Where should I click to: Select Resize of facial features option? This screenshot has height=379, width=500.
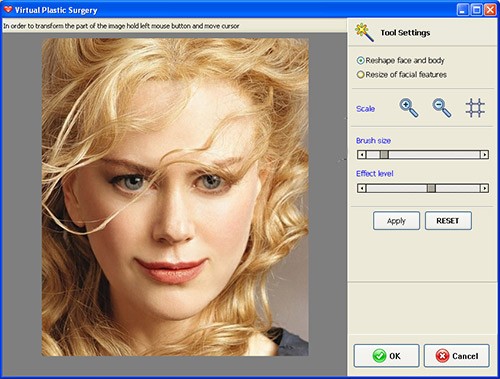tap(402, 74)
